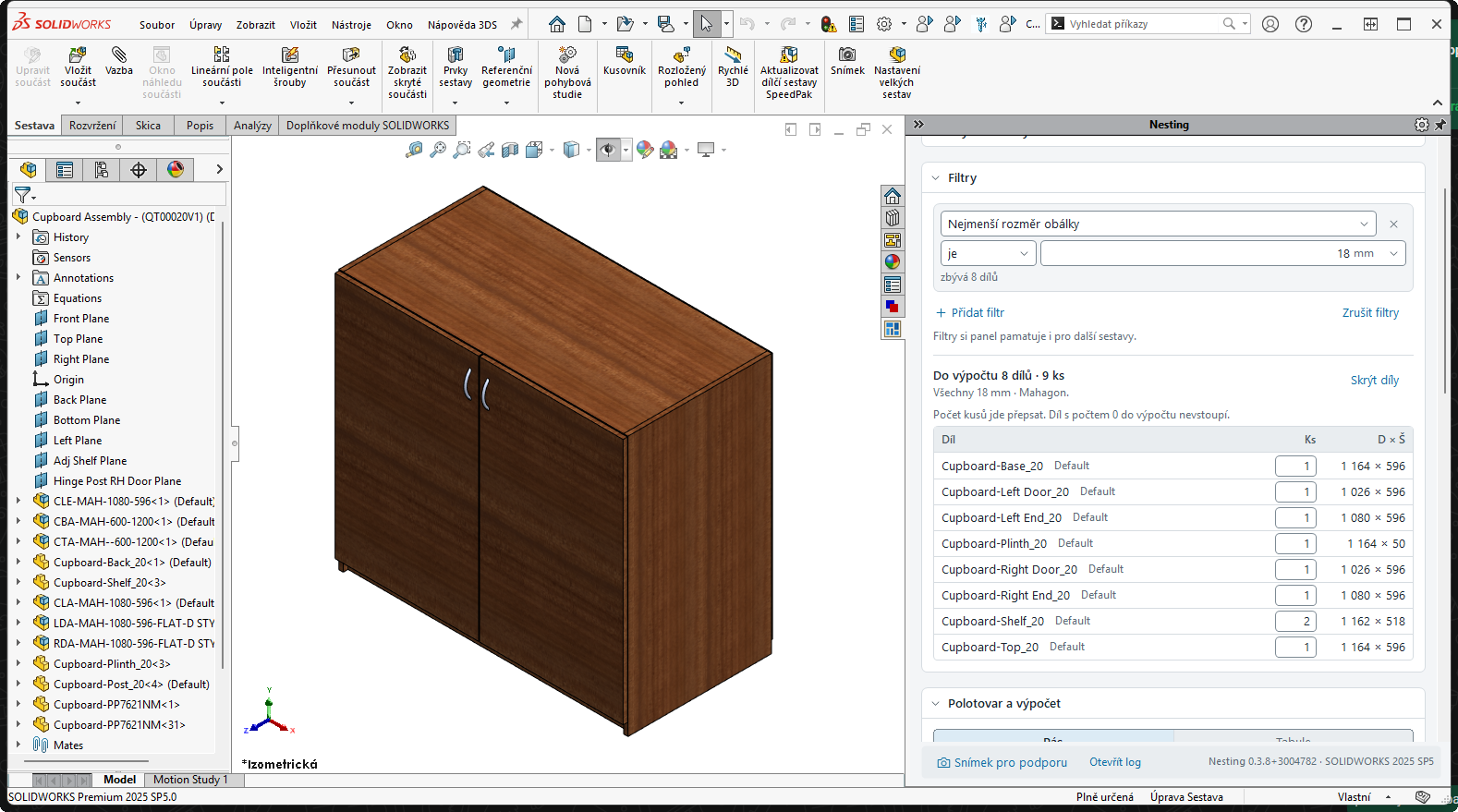Open the DisplayManager color ball tab
1458x812 pixels.
click(x=176, y=170)
